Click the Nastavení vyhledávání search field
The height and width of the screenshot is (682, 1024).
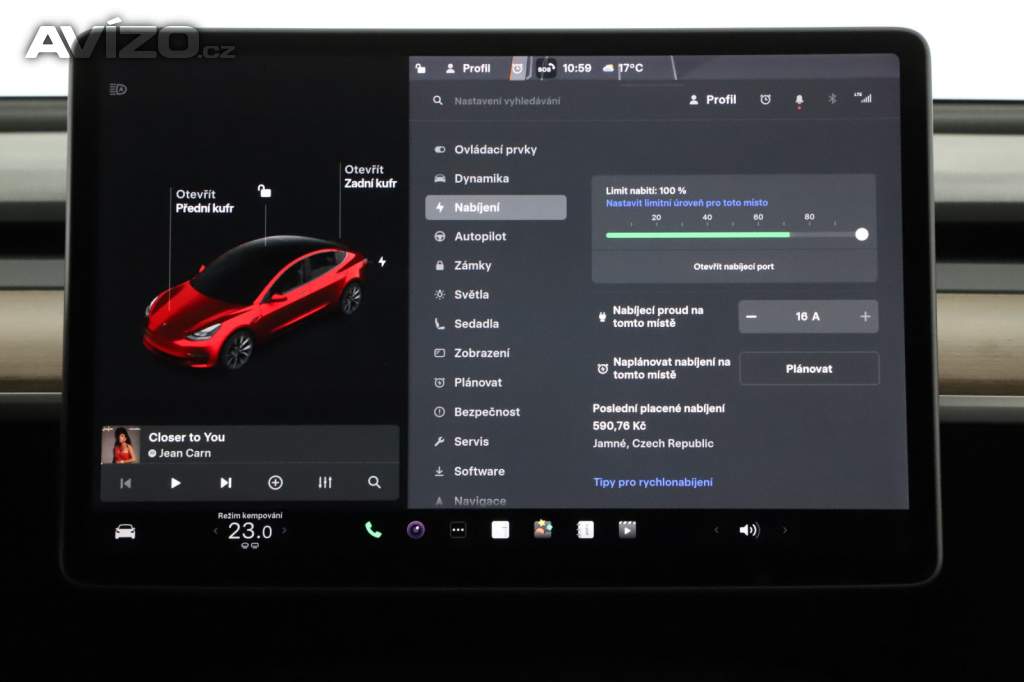coord(507,101)
